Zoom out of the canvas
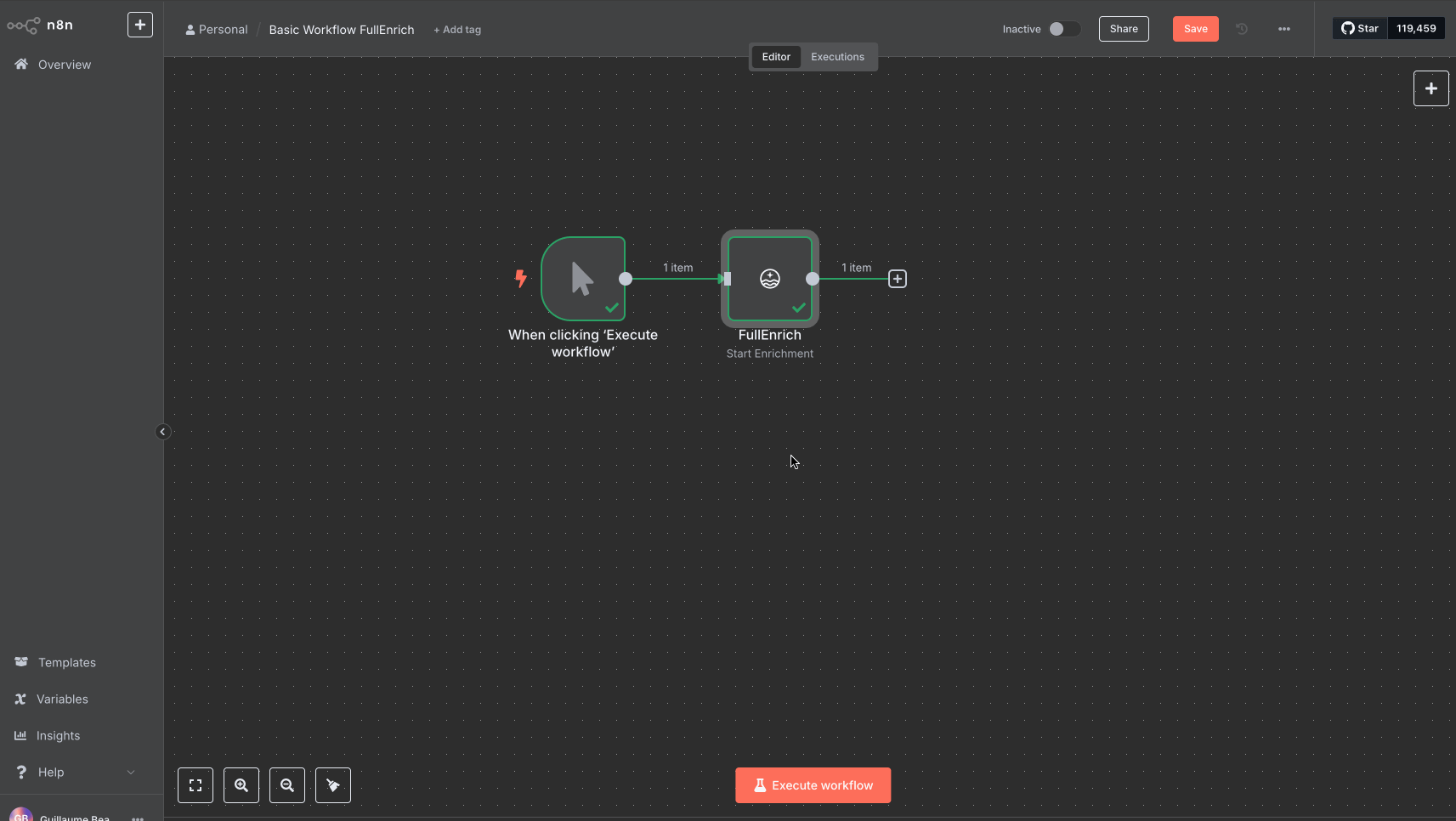Screen dimensions: 1456x821 [287, 785]
